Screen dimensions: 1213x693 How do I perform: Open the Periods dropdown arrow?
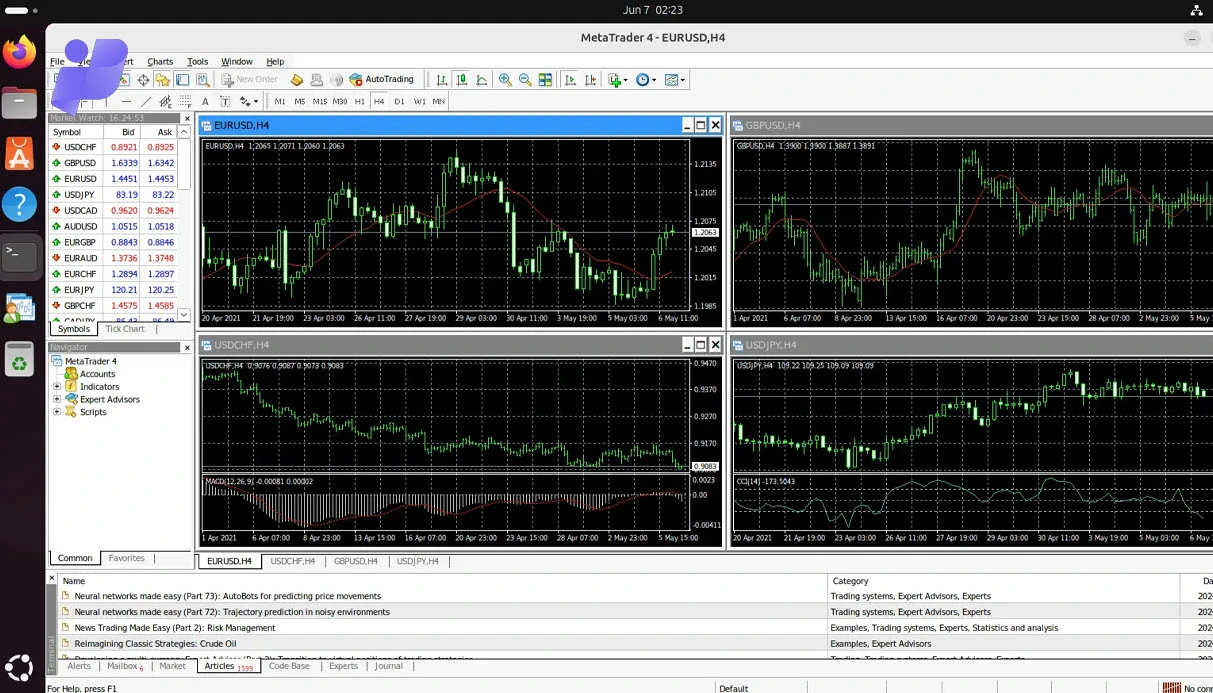[654, 80]
